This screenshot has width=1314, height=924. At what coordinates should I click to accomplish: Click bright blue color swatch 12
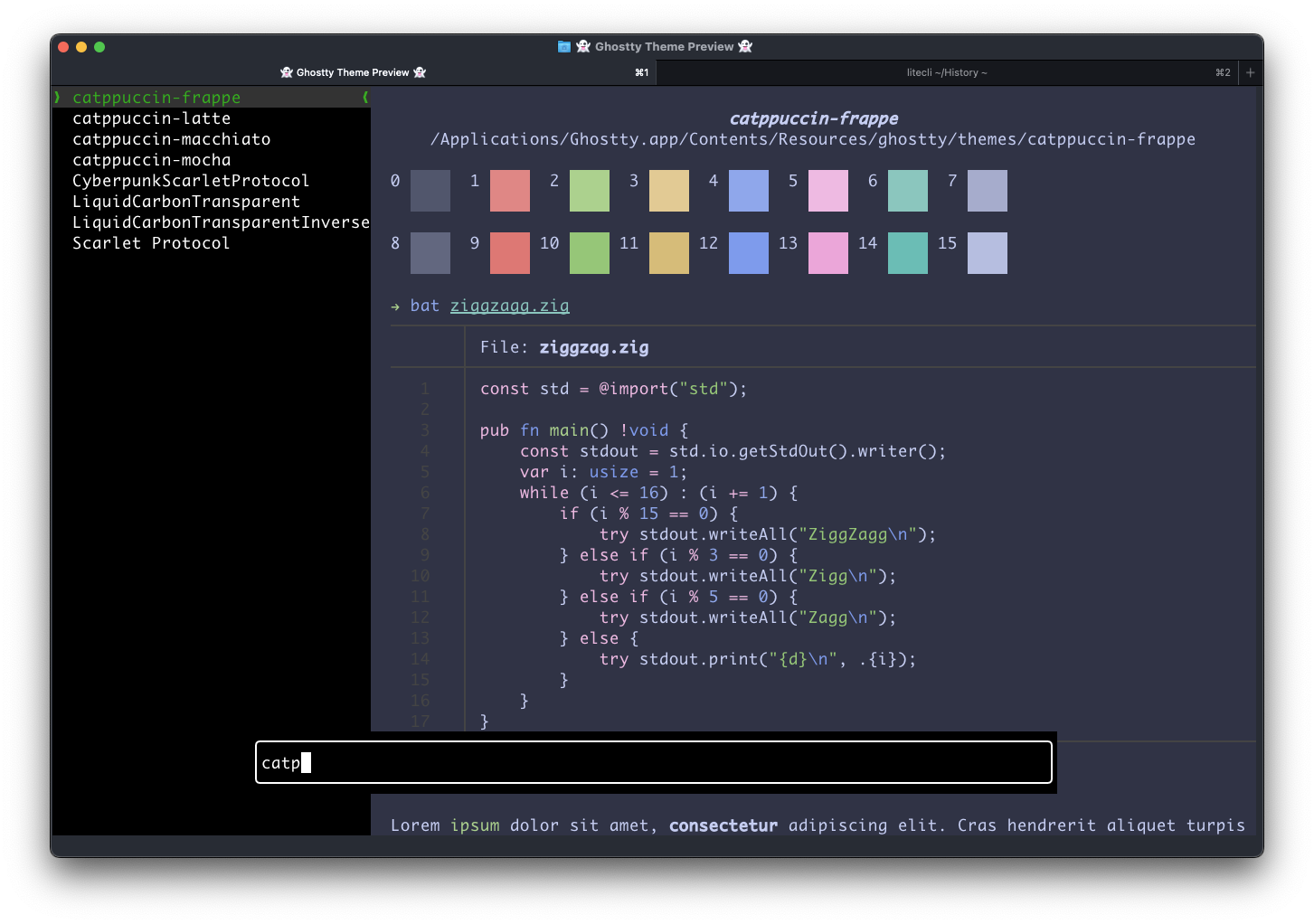pos(749,253)
